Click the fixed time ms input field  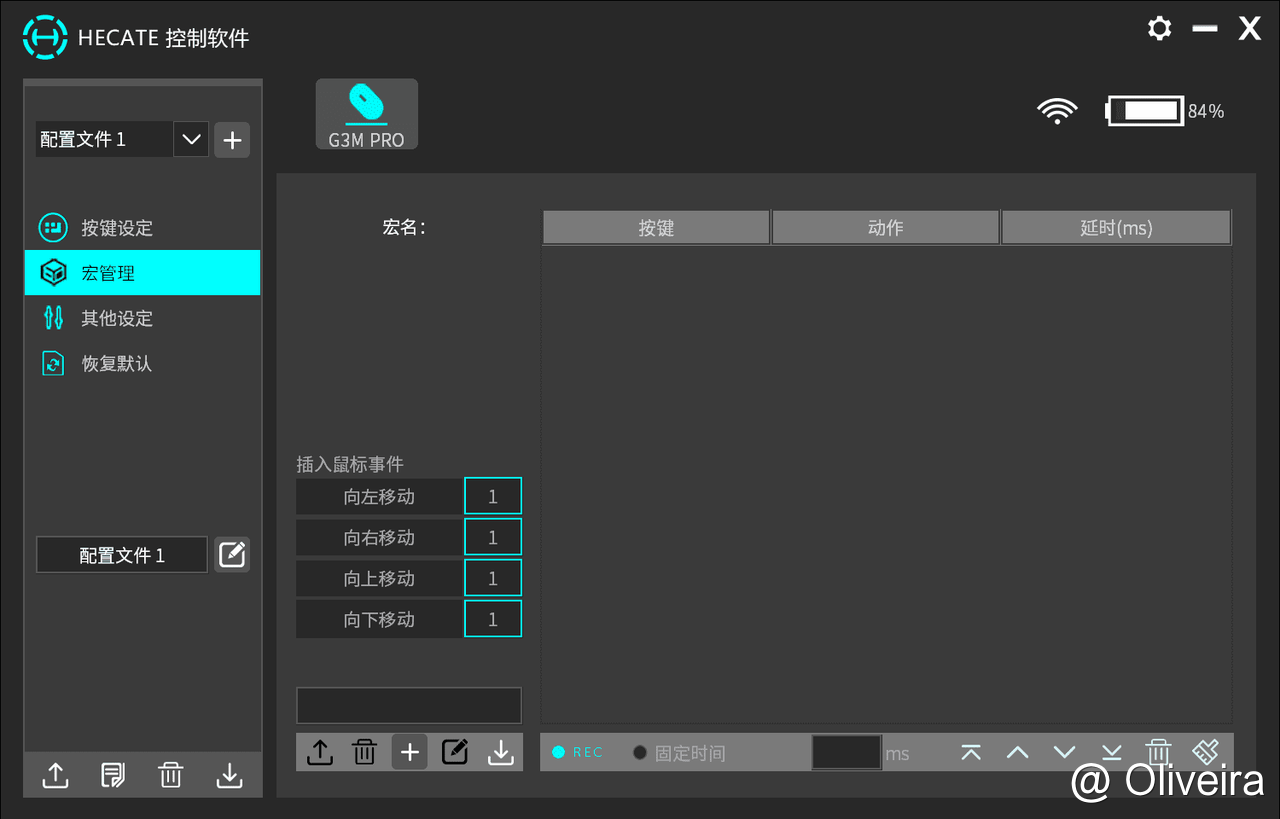click(846, 752)
